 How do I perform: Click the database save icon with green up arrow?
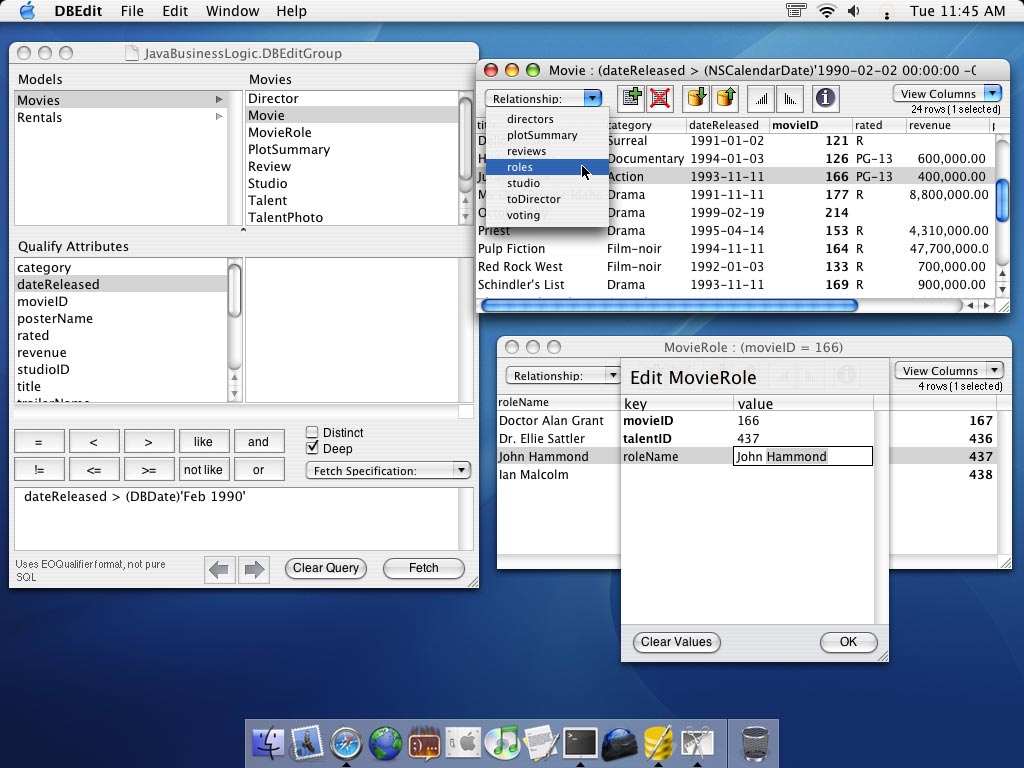[x=726, y=98]
